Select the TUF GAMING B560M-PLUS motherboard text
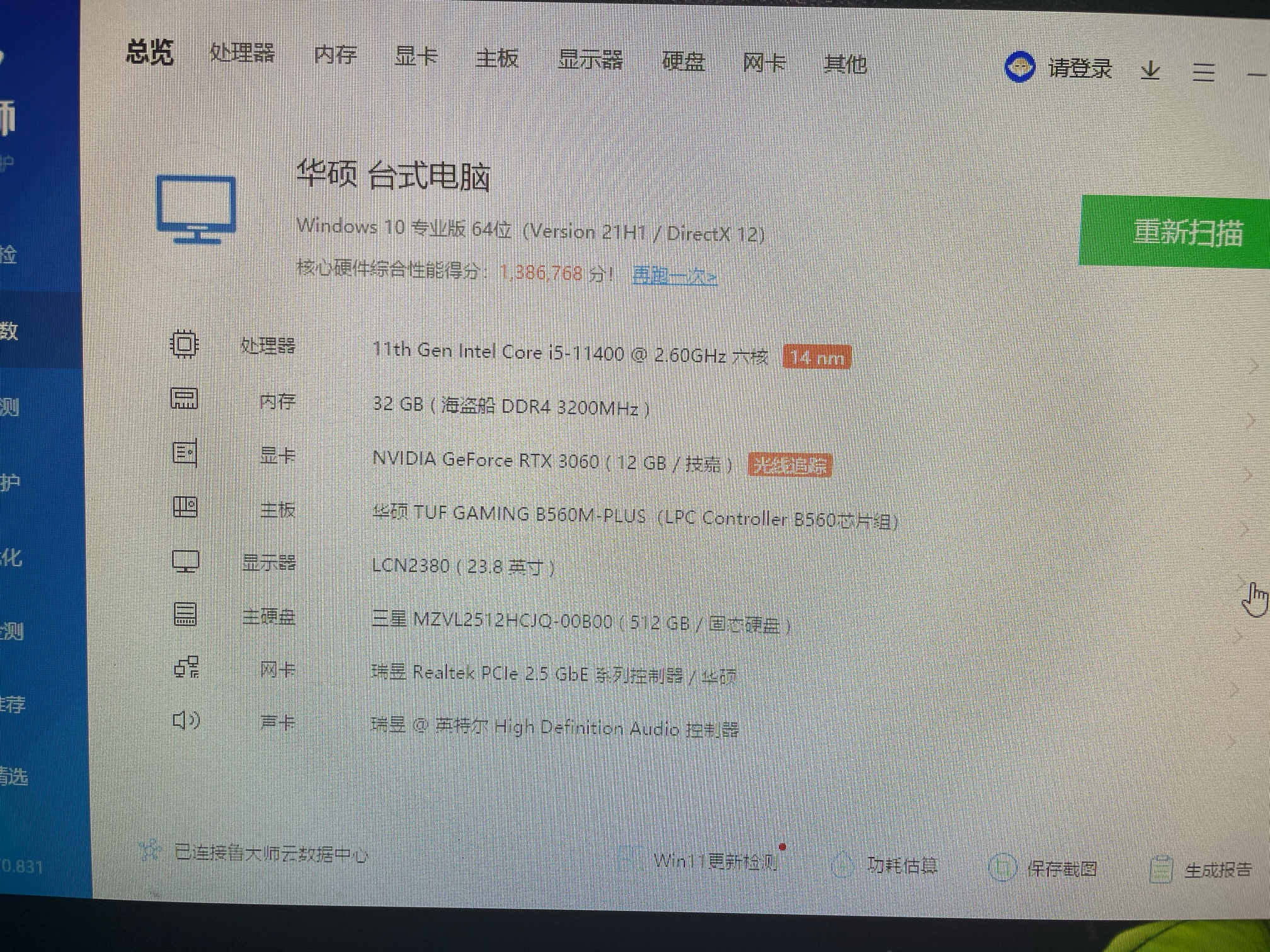 click(635, 516)
